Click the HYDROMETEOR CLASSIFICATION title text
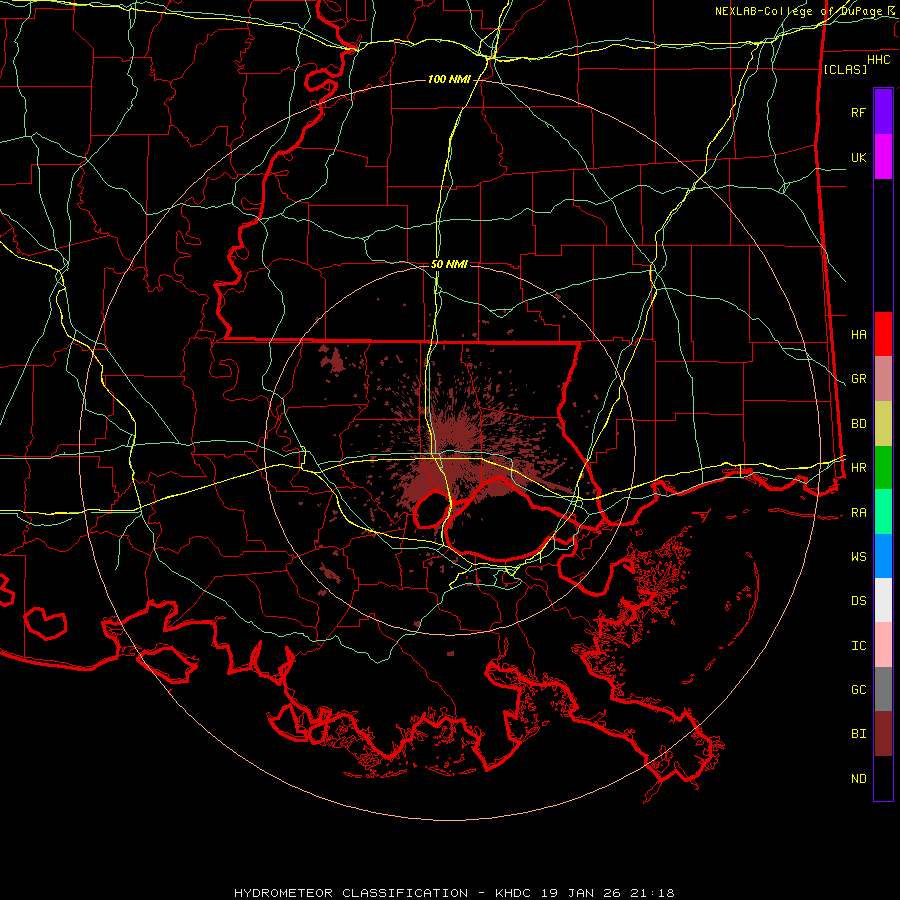This screenshot has height=900, width=900. click(x=351, y=893)
